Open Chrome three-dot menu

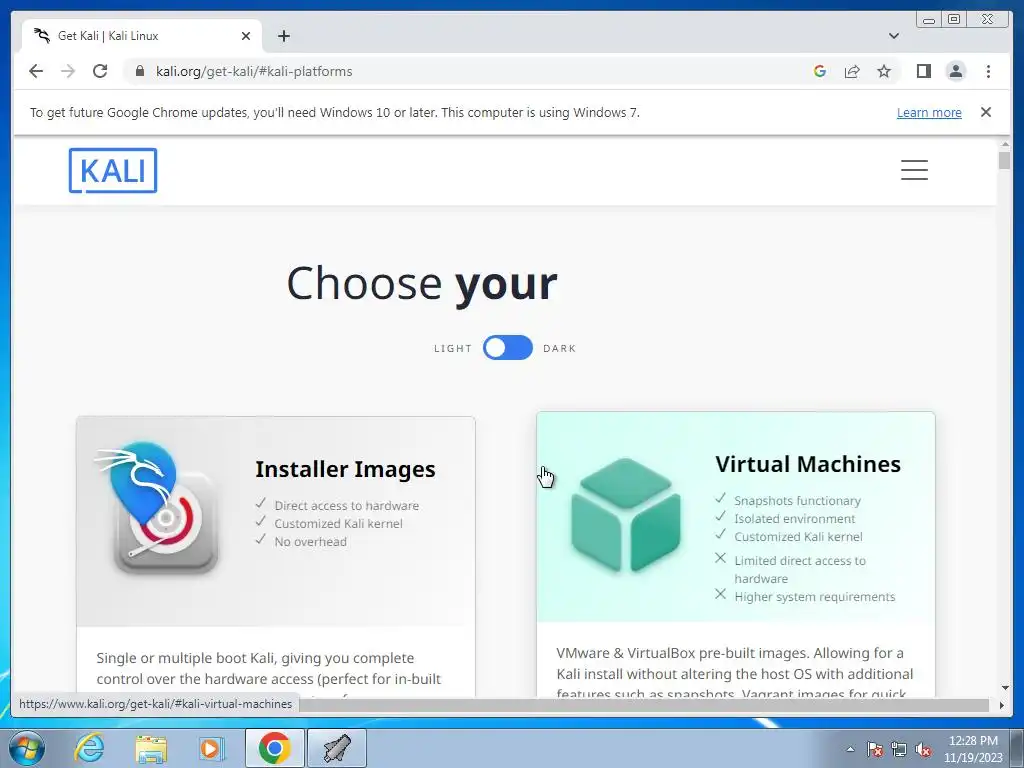pos(988,71)
